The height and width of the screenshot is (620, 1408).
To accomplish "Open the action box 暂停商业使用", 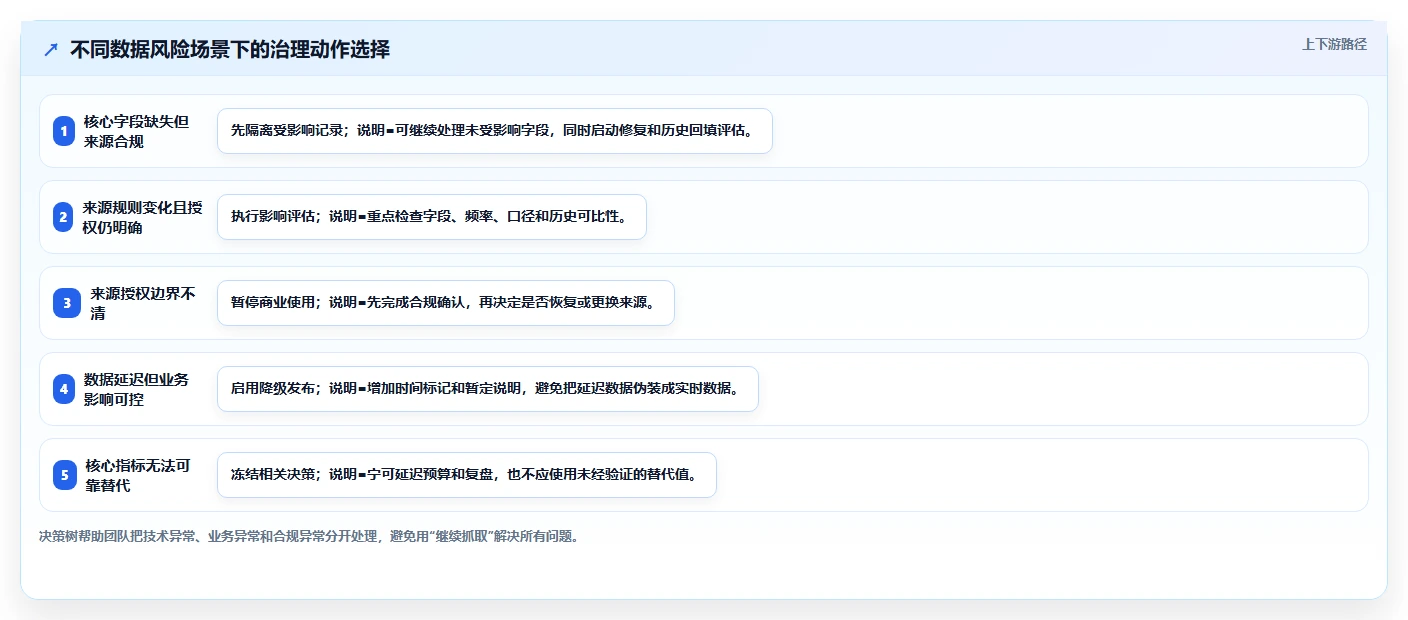I will coord(446,303).
